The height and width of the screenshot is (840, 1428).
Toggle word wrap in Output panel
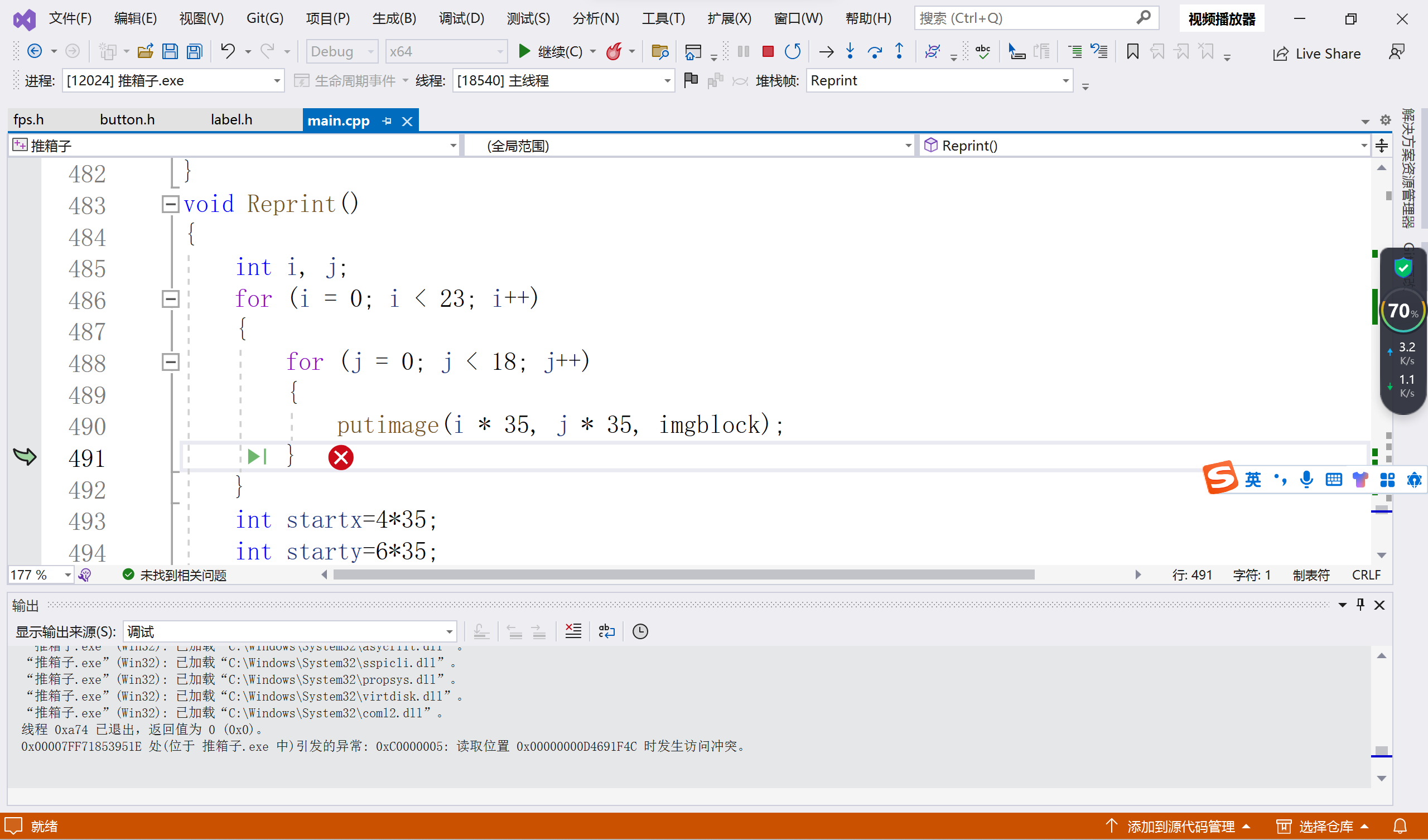[x=606, y=631]
